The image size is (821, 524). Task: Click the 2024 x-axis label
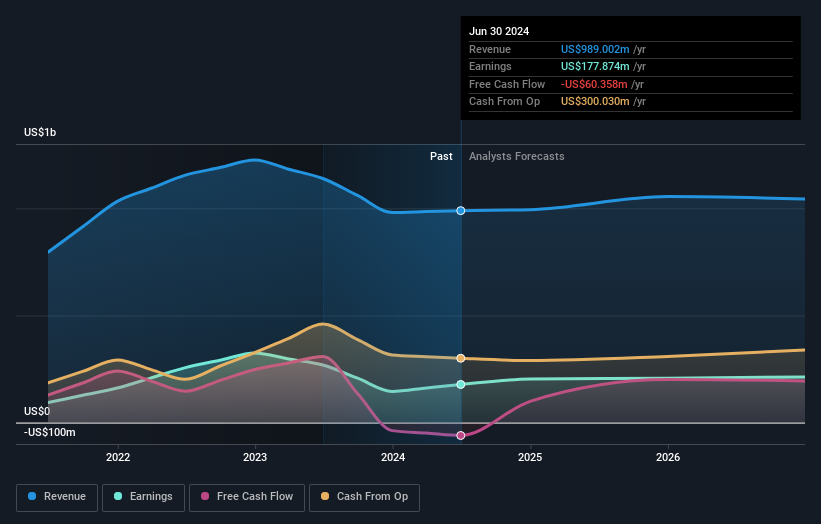pos(393,457)
